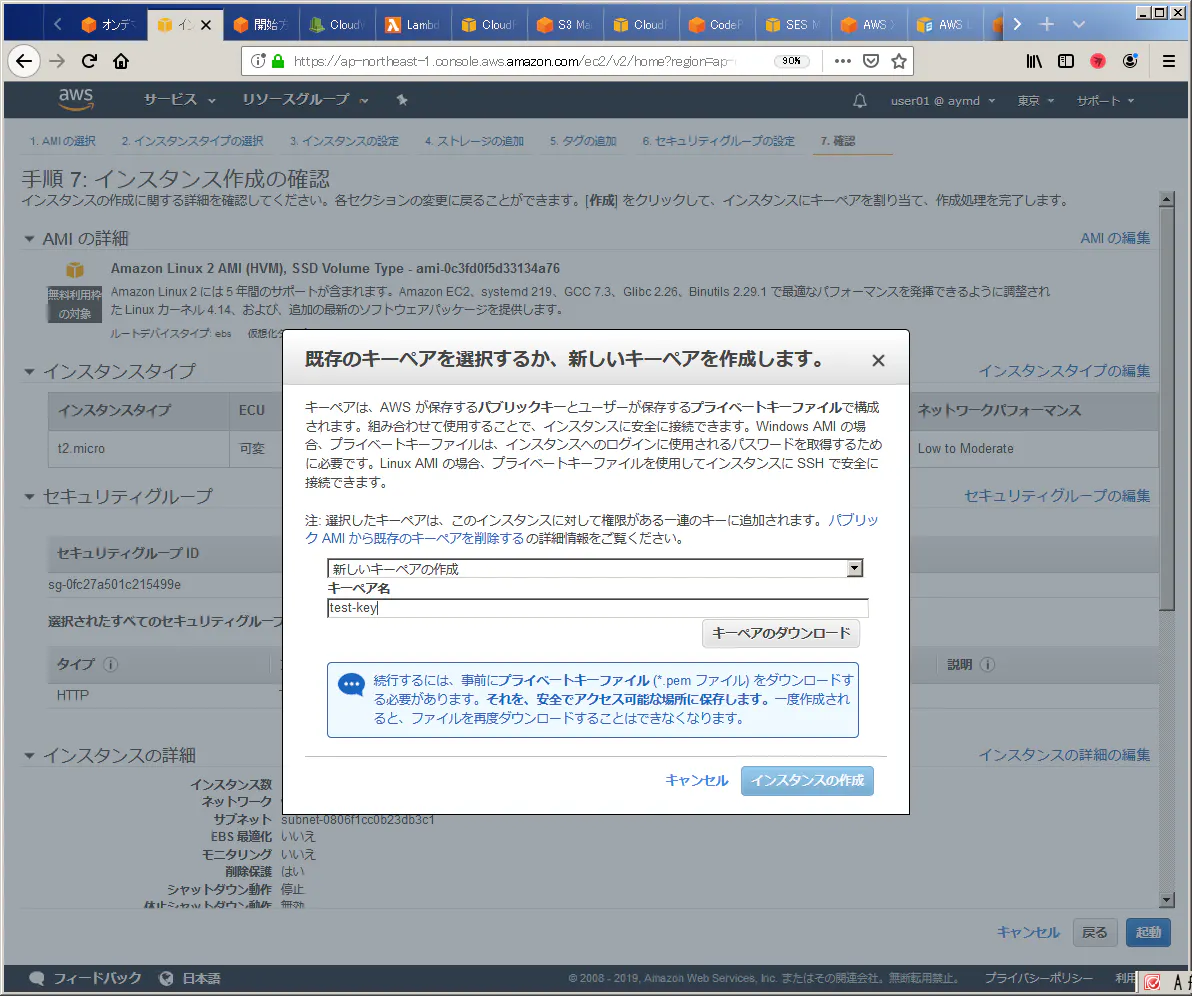Click the インスタンスの作成 button
The width and height of the screenshot is (1192, 996).
pos(807,781)
